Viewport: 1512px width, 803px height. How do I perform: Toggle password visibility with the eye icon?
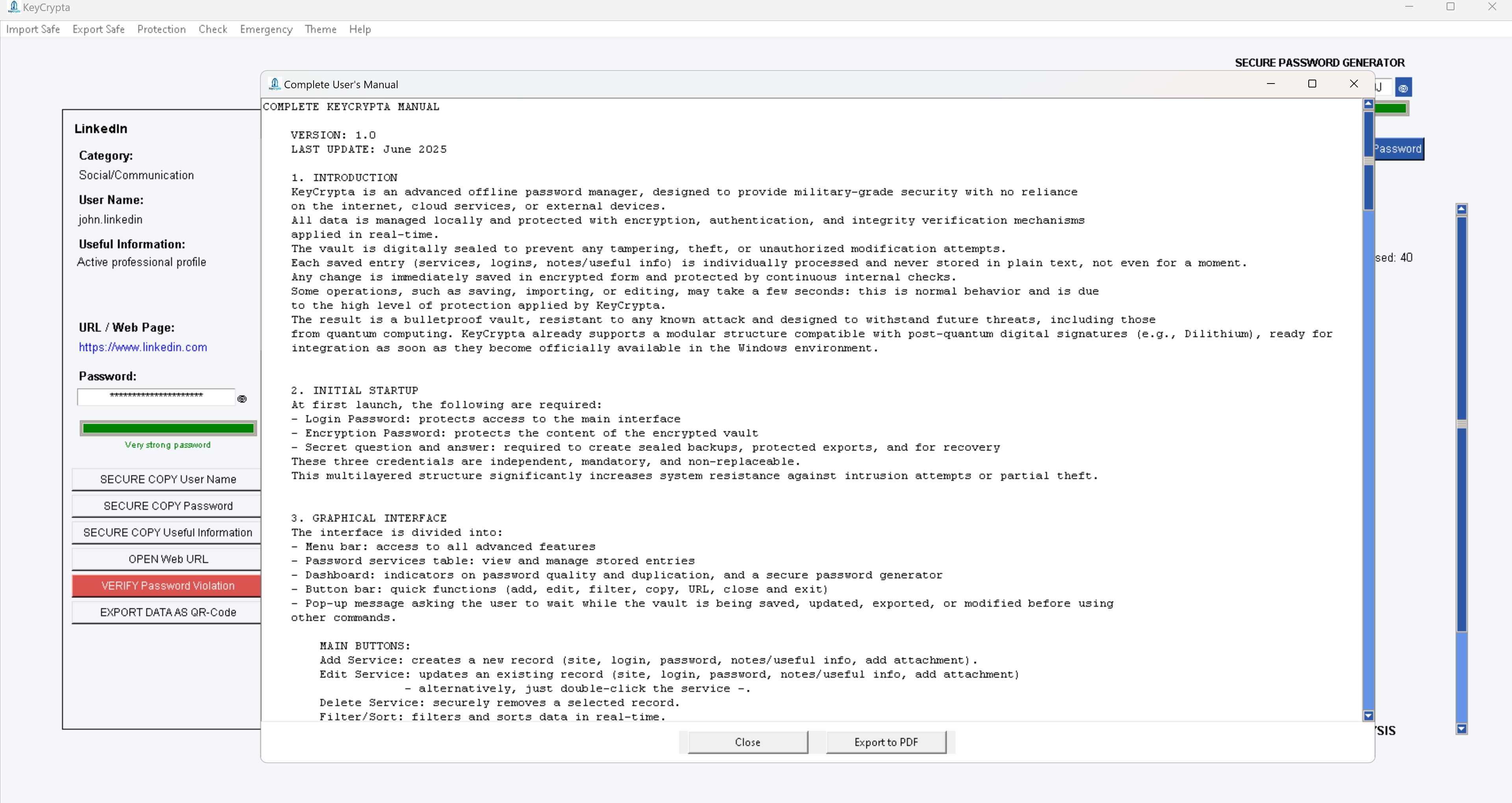[242, 399]
